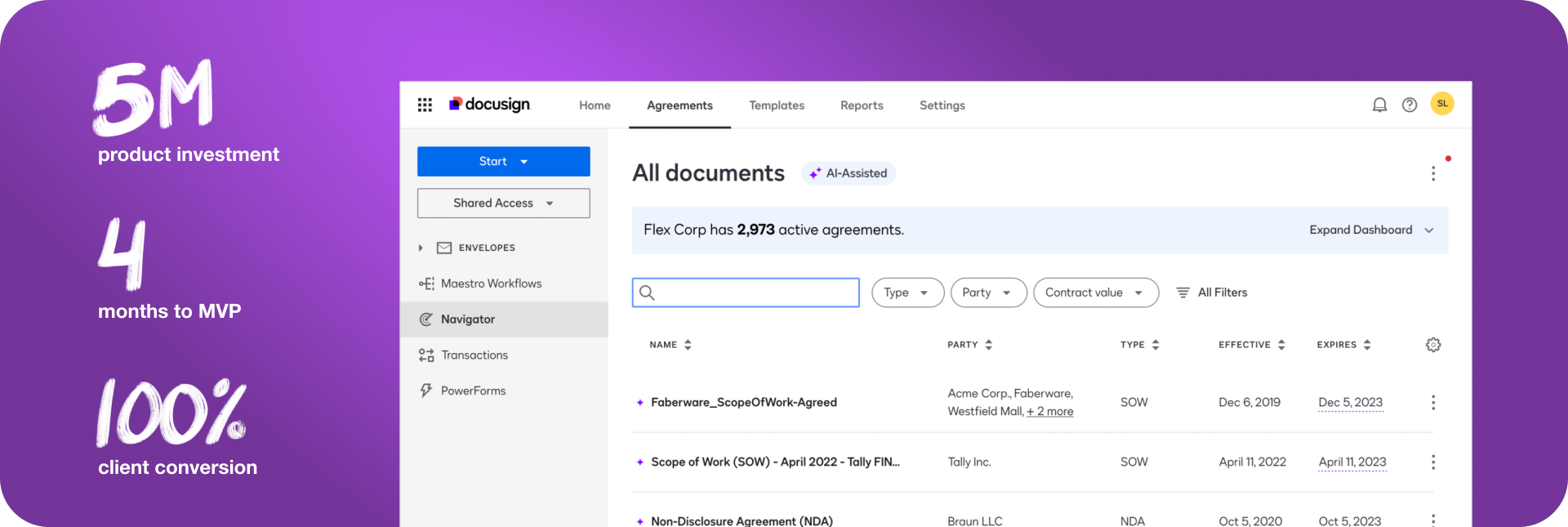1568x527 pixels.
Task: Click the active agreements count '2,973'
Action: [x=755, y=230]
